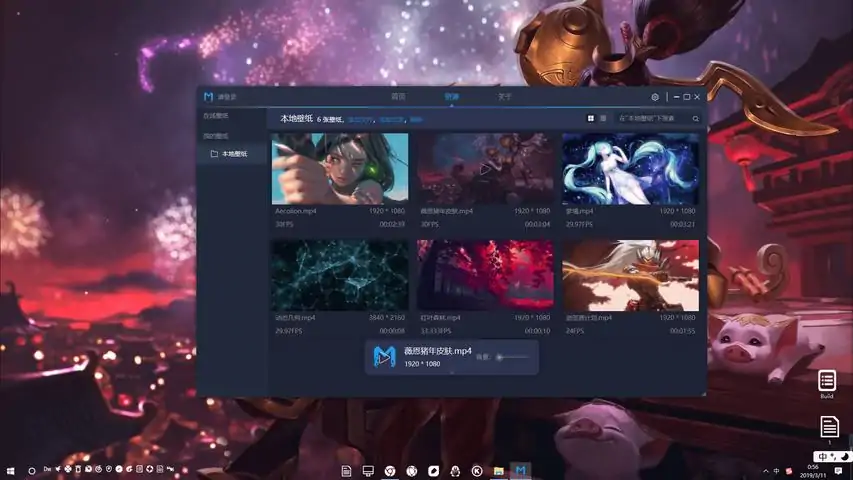This screenshot has height=480, width=853.
Task: Open 在线壁纸 section in the sidebar
Action: pos(216,116)
